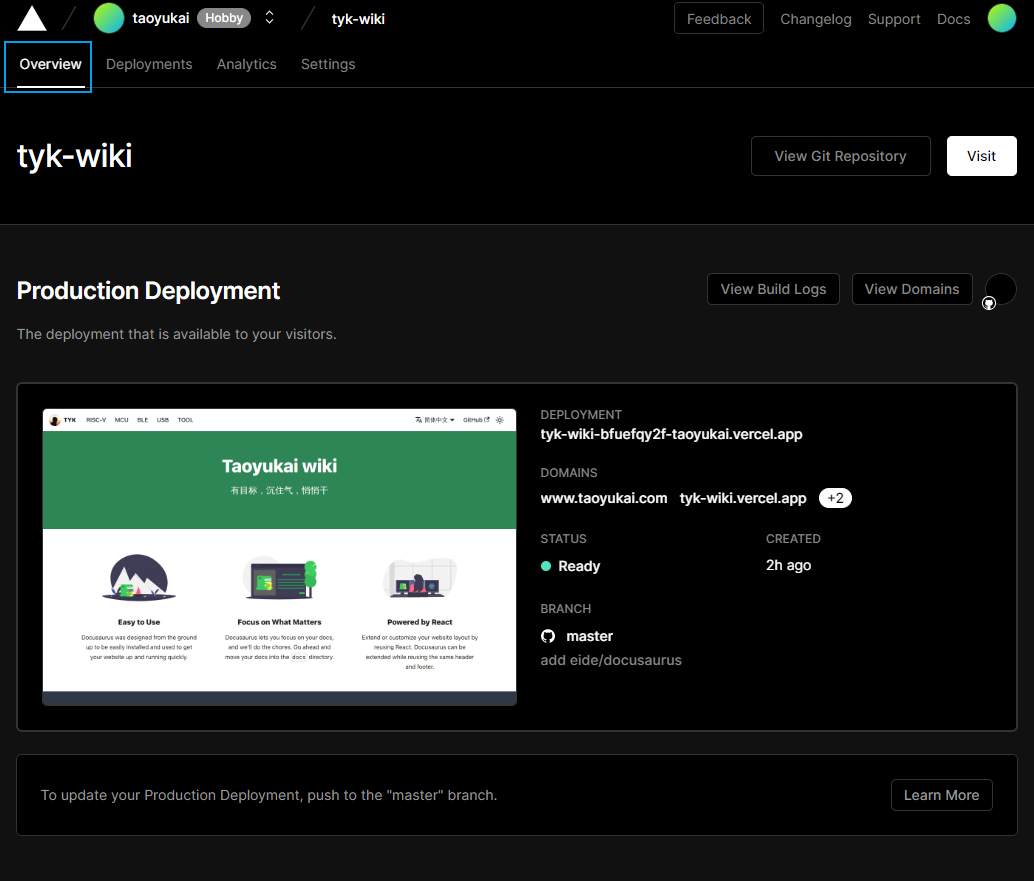Open the add eide/docusaurus commit
1034x881 pixels.
[x=611, y=660]
